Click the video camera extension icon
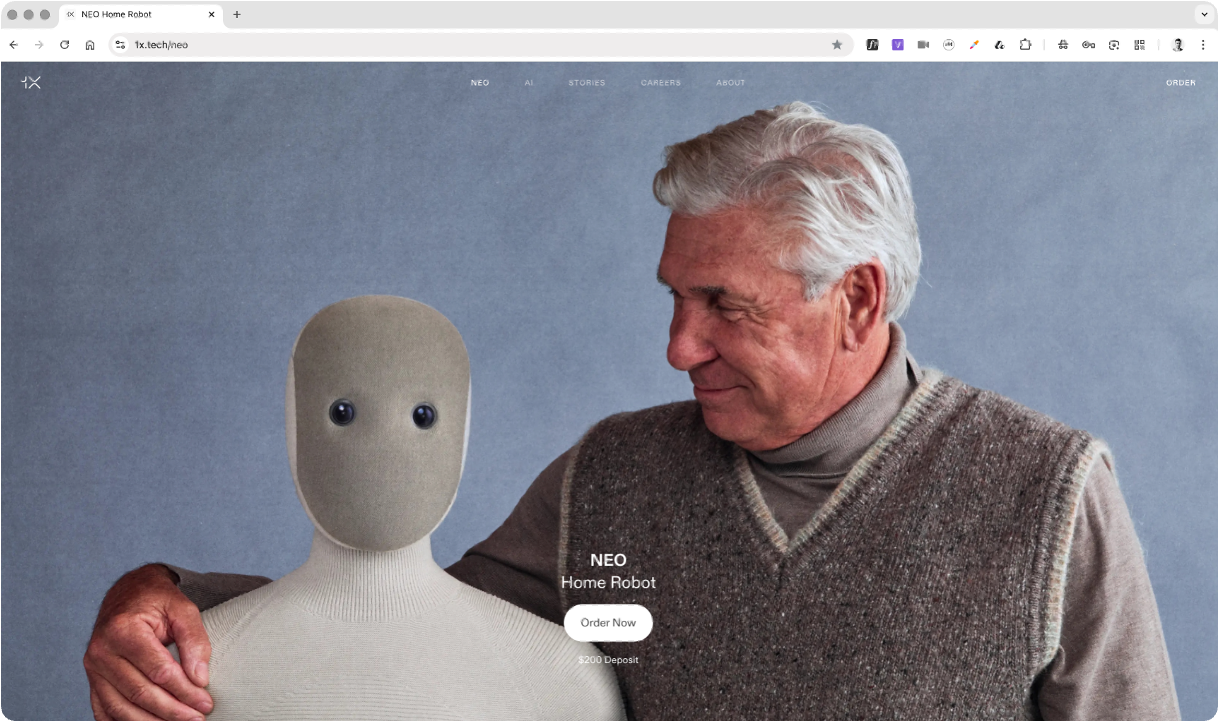Image resolution: width=1218 pixels, height=722 pixels. tap(923, 45)
